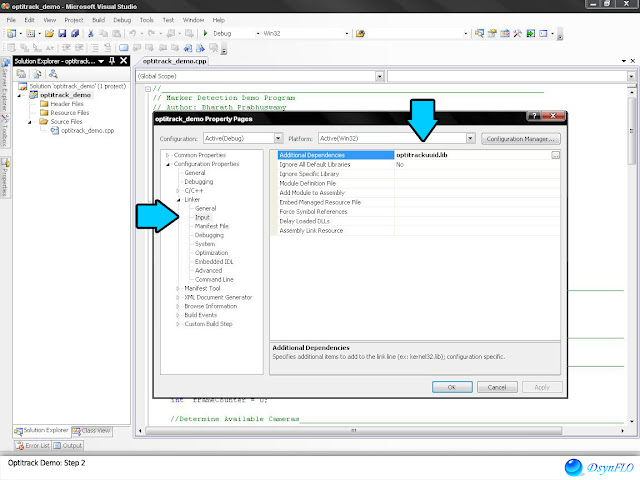The height and width of the screenshot is (480, 640).
Task: Click Solution Explorer Properties icon
Action: [21, 74]
